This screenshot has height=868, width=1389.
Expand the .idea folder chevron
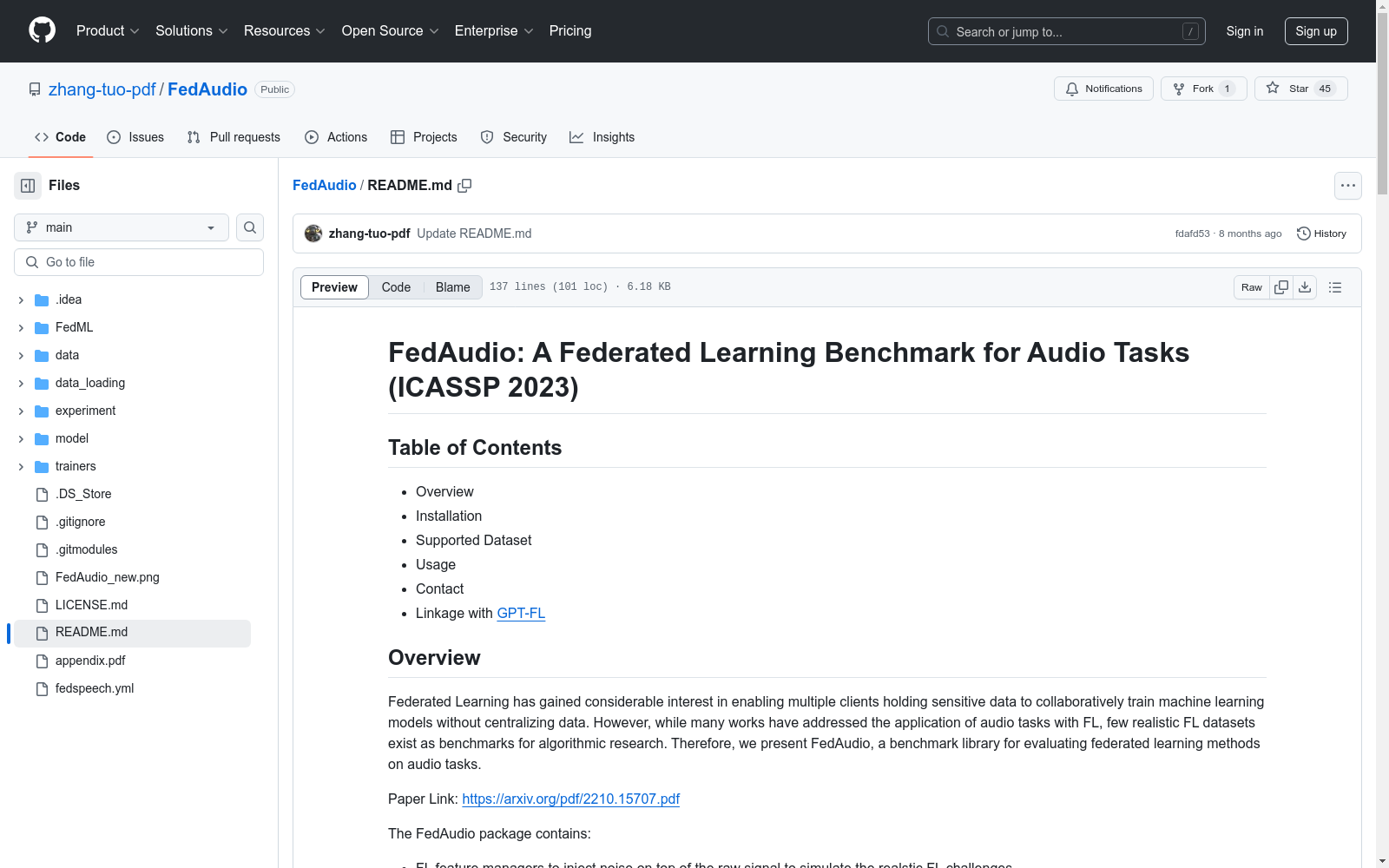pyautogui.click(x=21, y=300)
